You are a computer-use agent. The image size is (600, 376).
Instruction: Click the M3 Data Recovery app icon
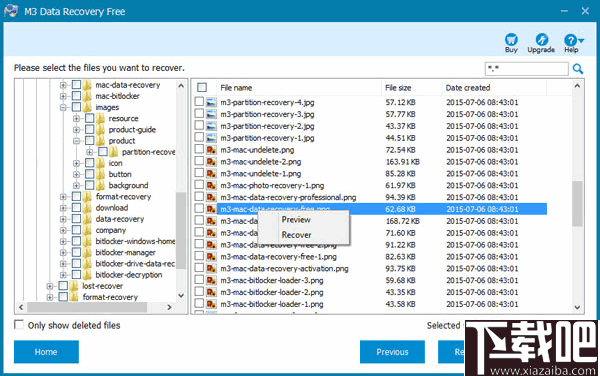11,11
